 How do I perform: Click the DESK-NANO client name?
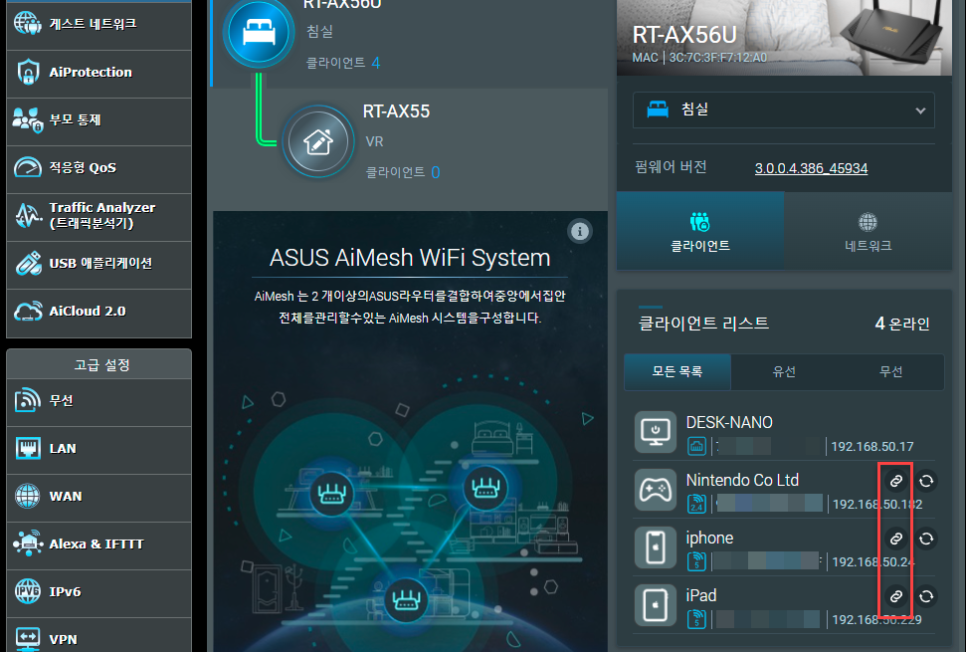[x=729, y=422]
